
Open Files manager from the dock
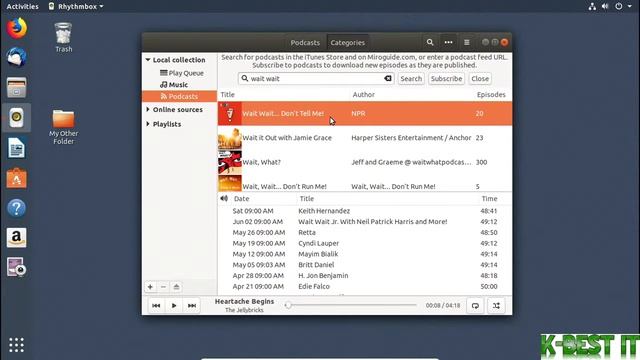tap(16, 87)
